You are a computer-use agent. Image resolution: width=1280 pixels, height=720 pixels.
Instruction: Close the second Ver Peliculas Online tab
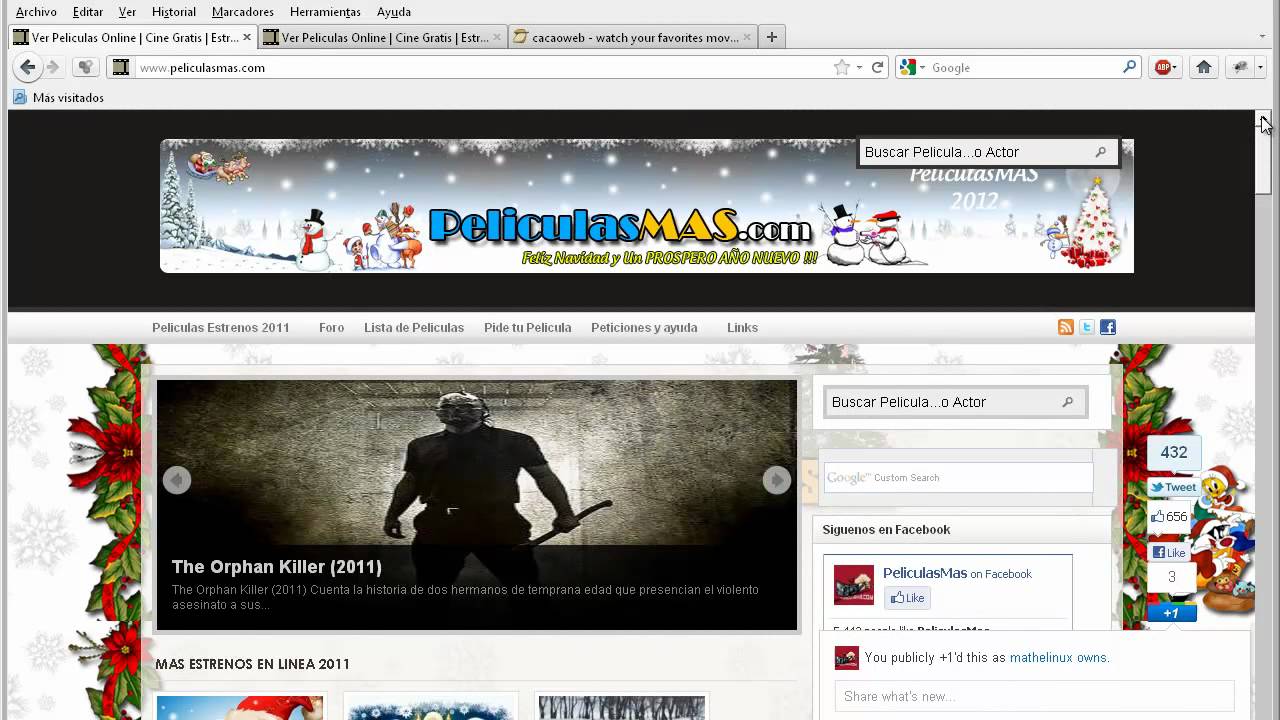point(497,37)
